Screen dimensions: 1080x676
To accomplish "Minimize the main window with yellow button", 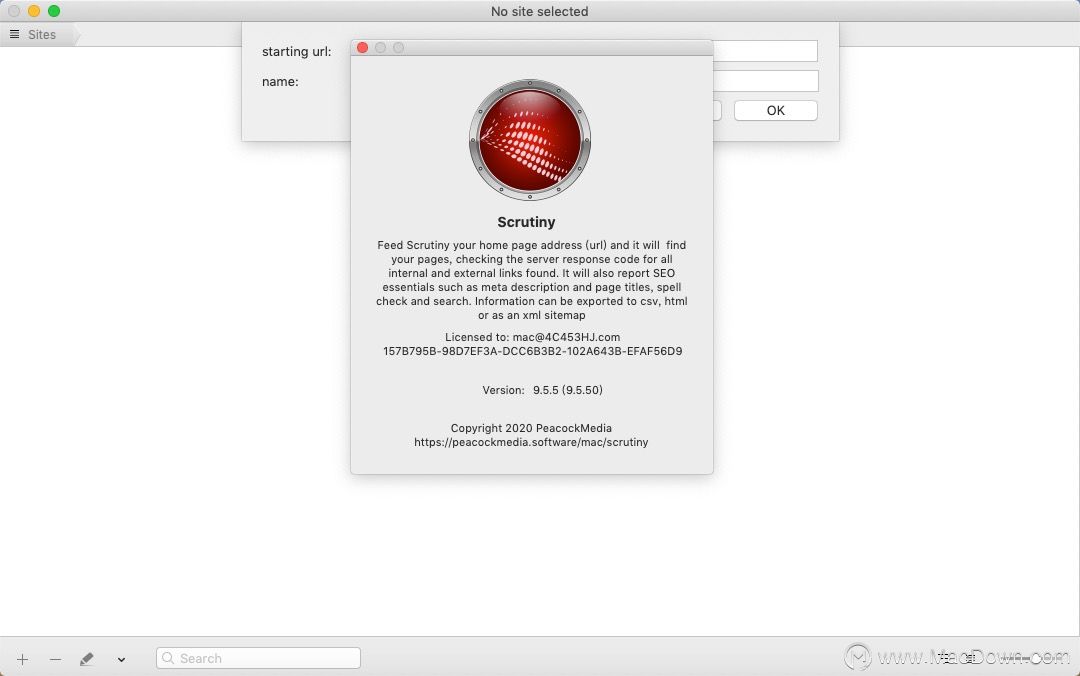I will pos(34,11).
